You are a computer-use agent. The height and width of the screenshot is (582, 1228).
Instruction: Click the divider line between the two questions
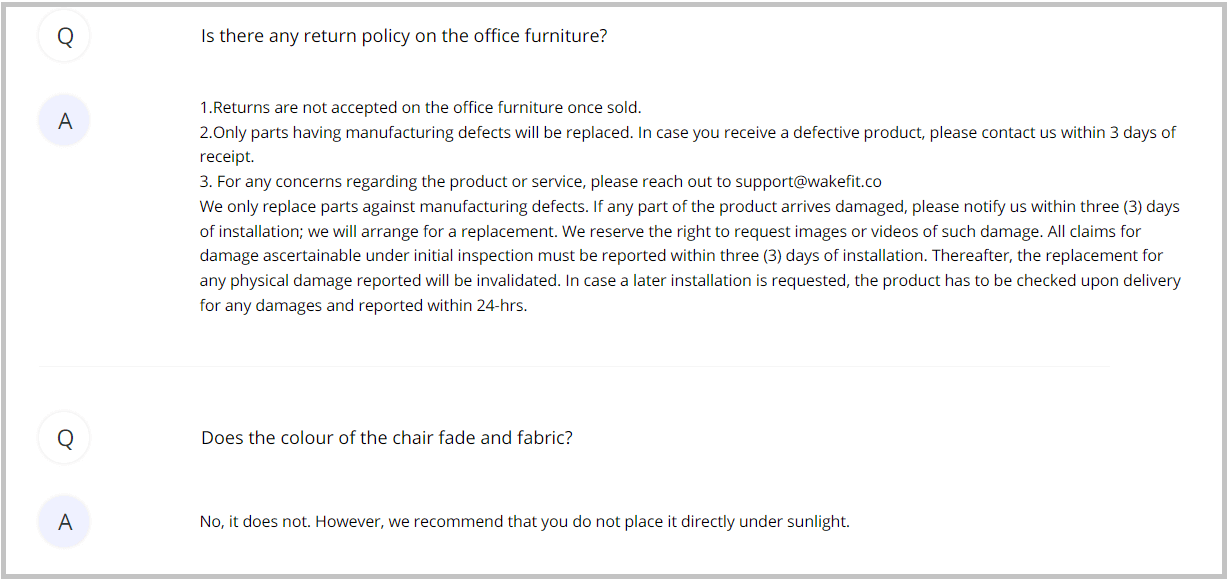pos(575,367)
